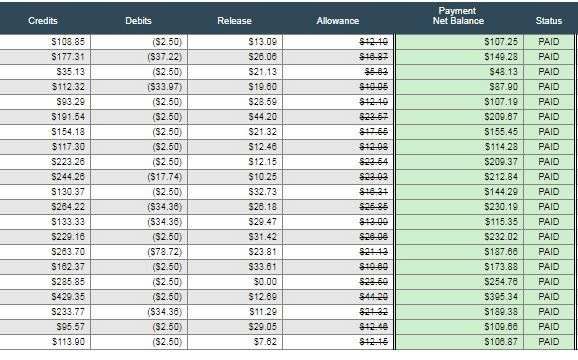The image size is (578, 360).
Task: Click the $0.00 release cell
Action: (235, 282)
